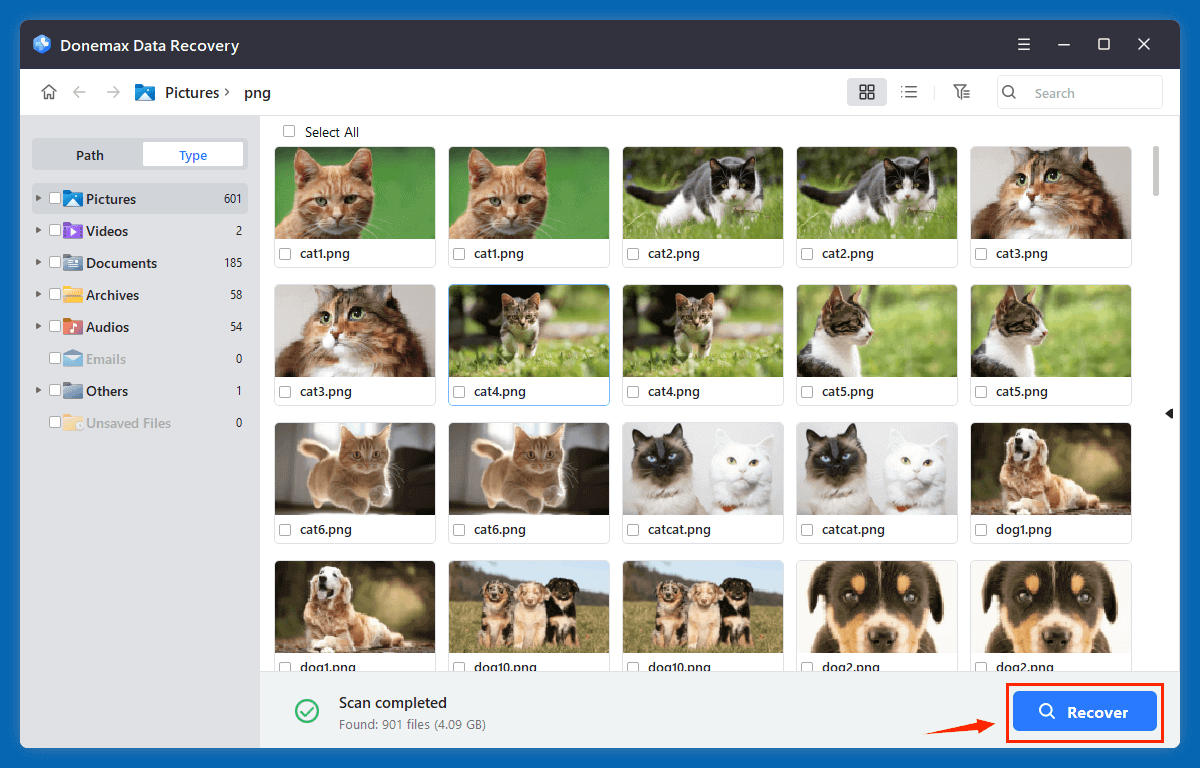Click the search magnifier icon
Image resolution: width=1200 pixels, height=768 pixels.
pyautogui.click(x=1008, y=91)
